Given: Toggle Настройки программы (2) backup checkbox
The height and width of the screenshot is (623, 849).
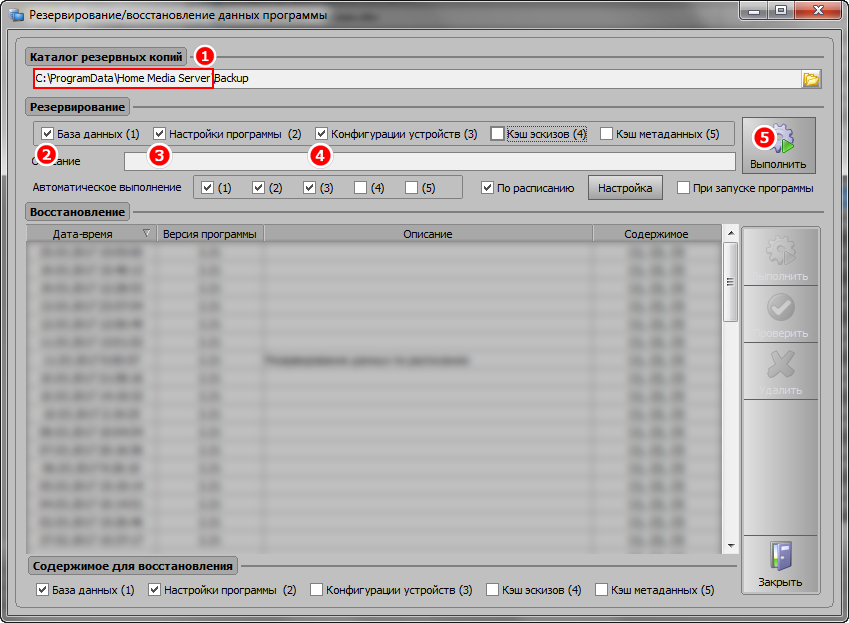Looking at the screenshot, I should (160, 134).
